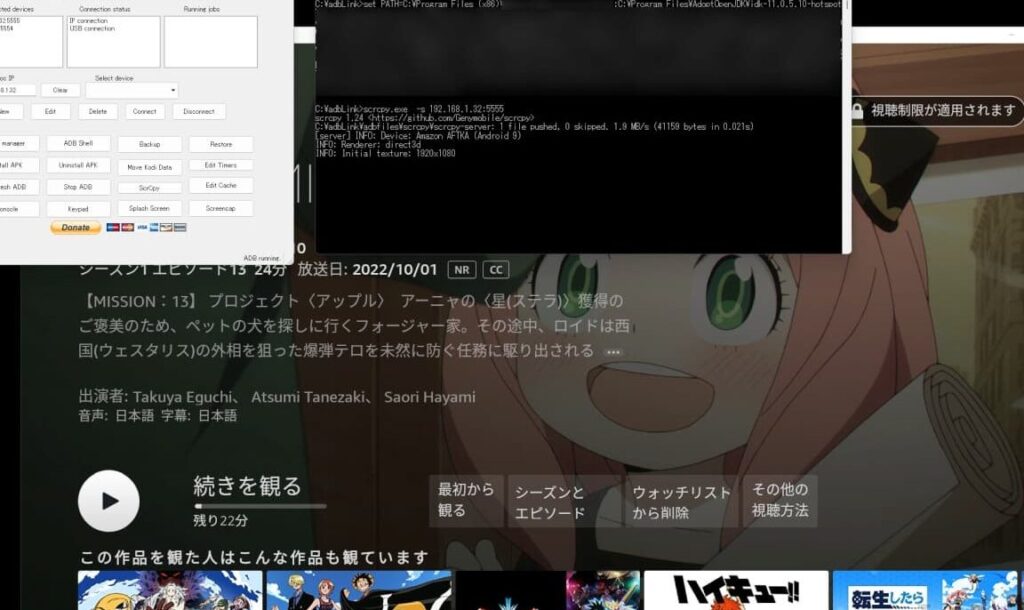
Task: Click Stop ADB in adbLink
Action: tap(78, 187)
